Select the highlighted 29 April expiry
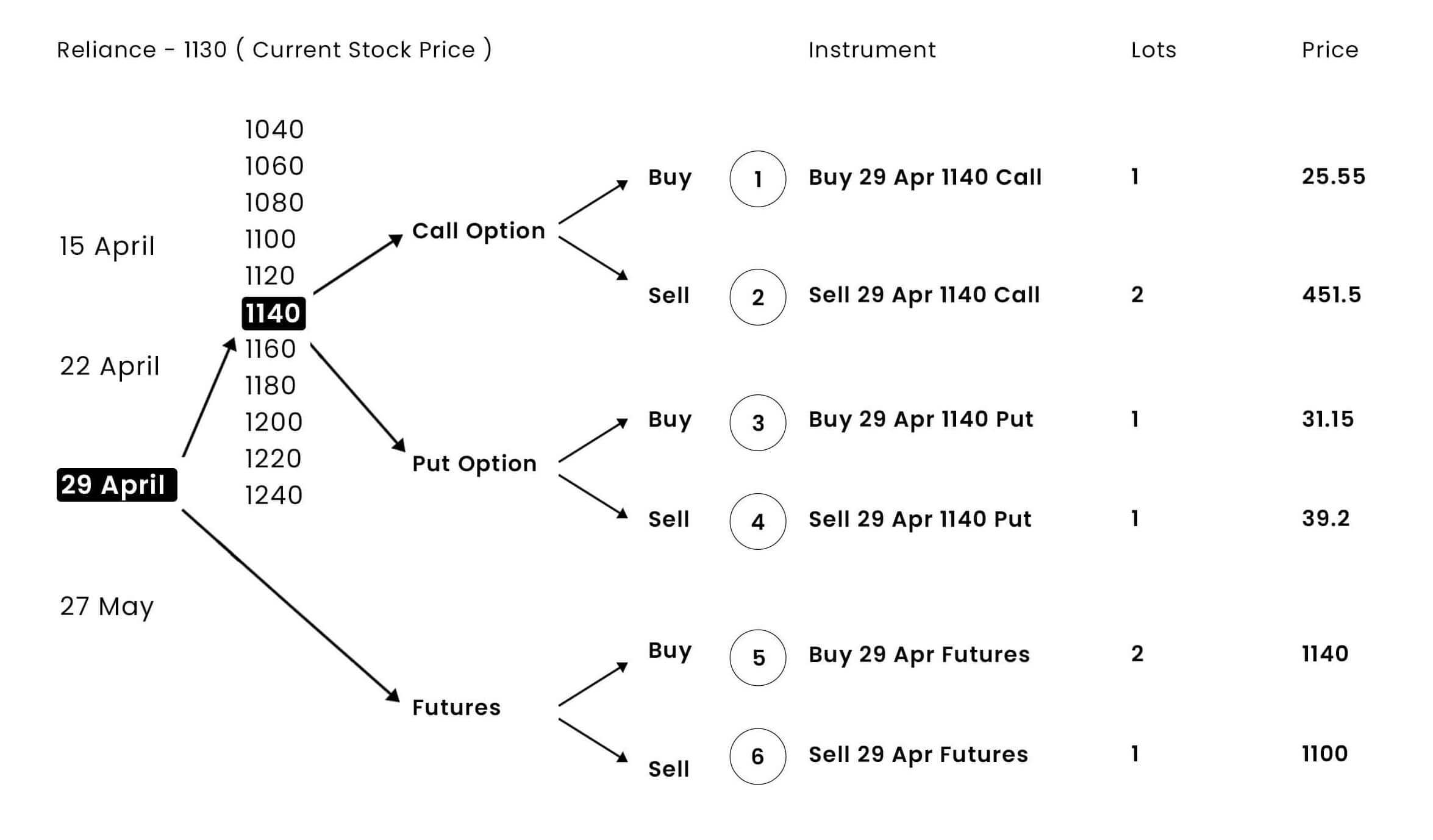 point(116,485)
